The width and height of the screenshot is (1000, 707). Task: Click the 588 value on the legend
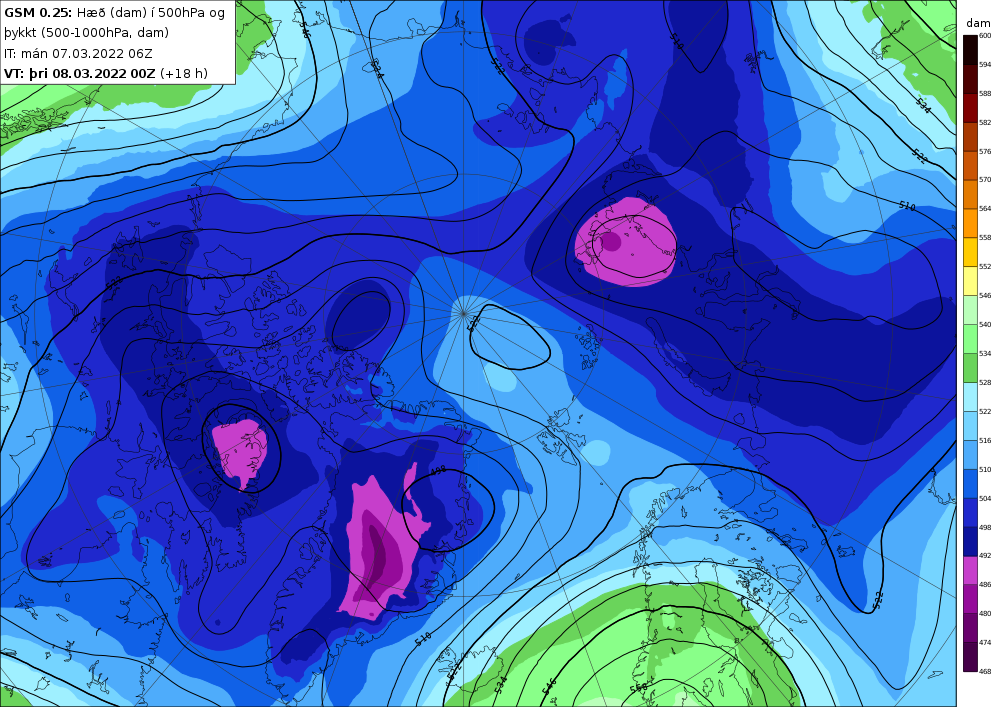(985, 94)
